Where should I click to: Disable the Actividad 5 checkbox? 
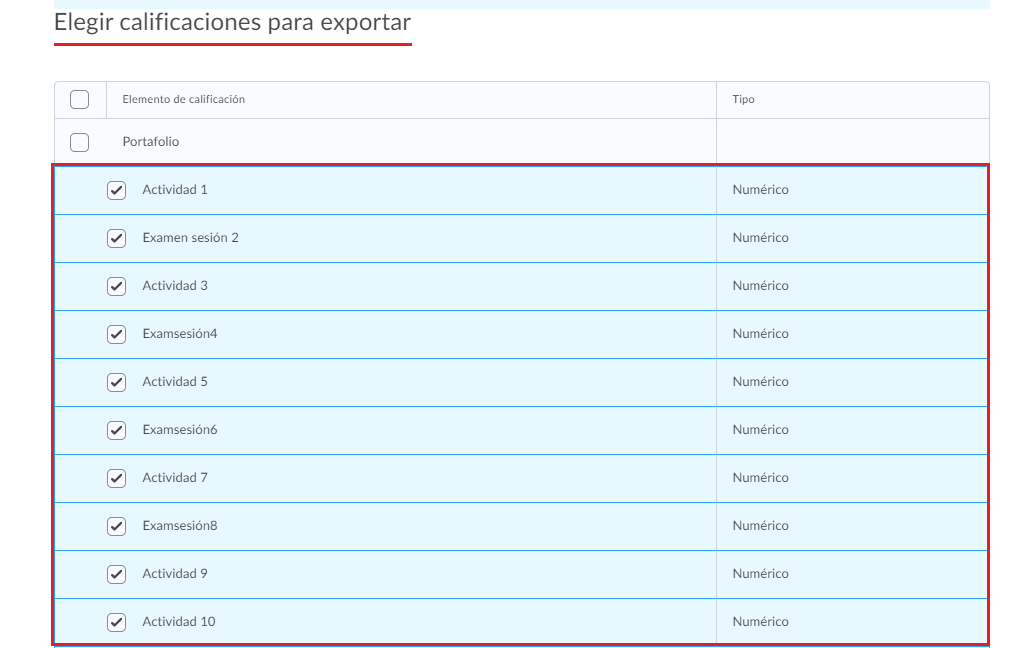click(x=117, y=382)
